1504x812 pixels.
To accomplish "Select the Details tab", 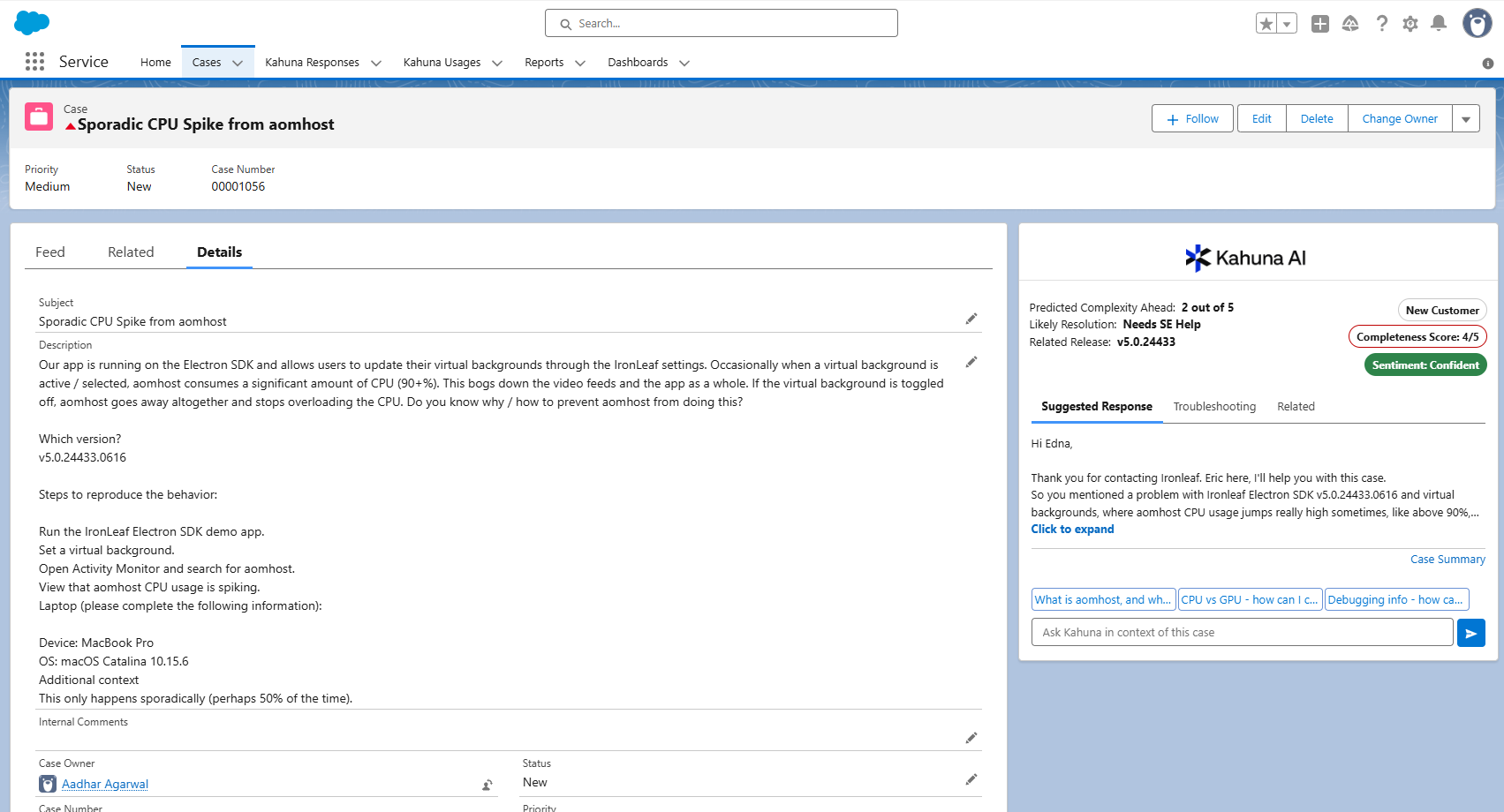I will [219, 252].
